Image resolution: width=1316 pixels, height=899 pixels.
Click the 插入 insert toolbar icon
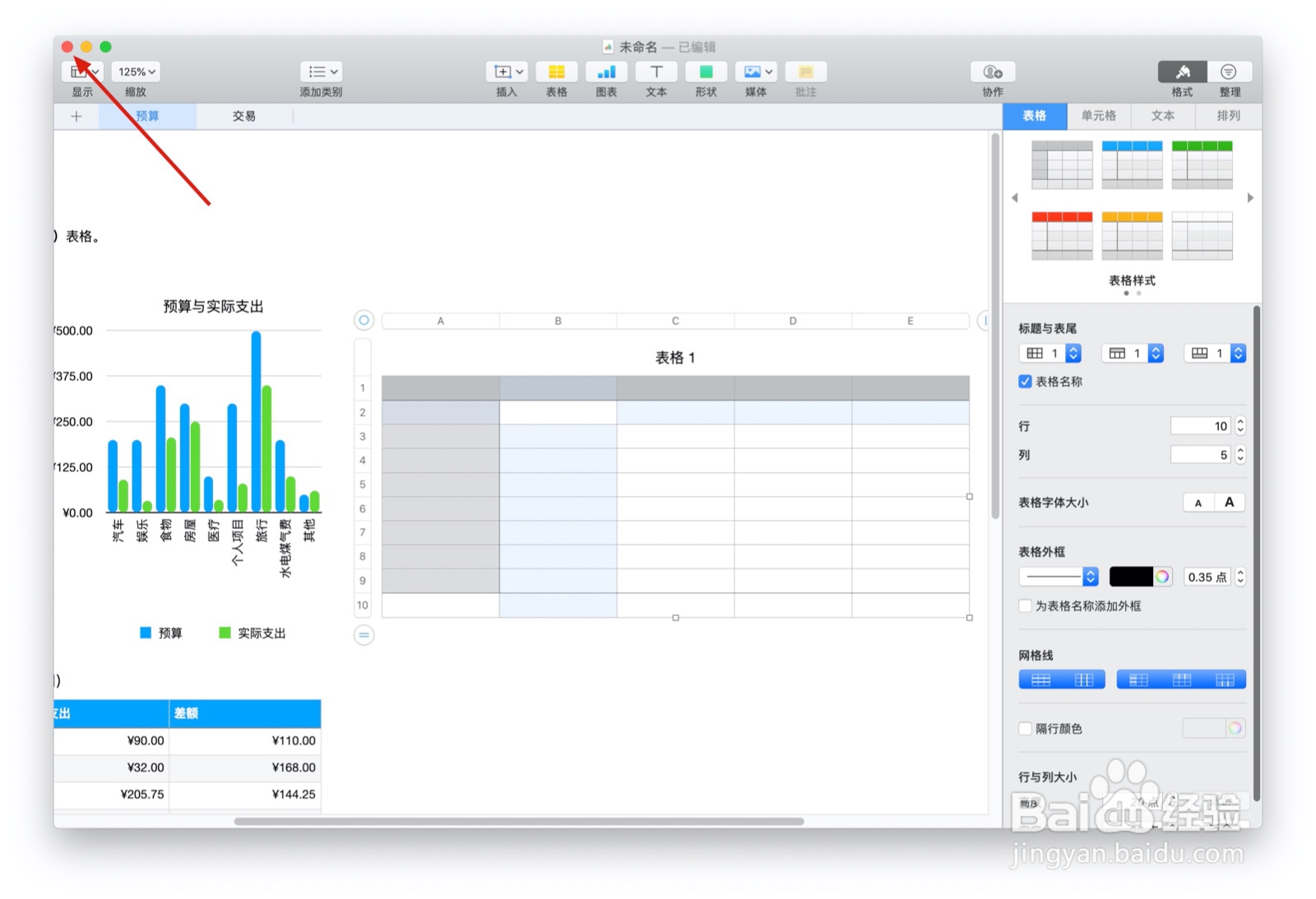(x=507, y=72)
